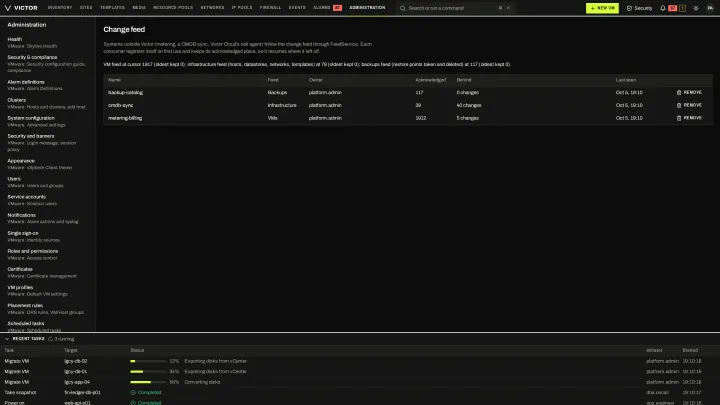Click the yellow warning count badge beside bell
Screen dimensions: 720x405
coord(682,8)
